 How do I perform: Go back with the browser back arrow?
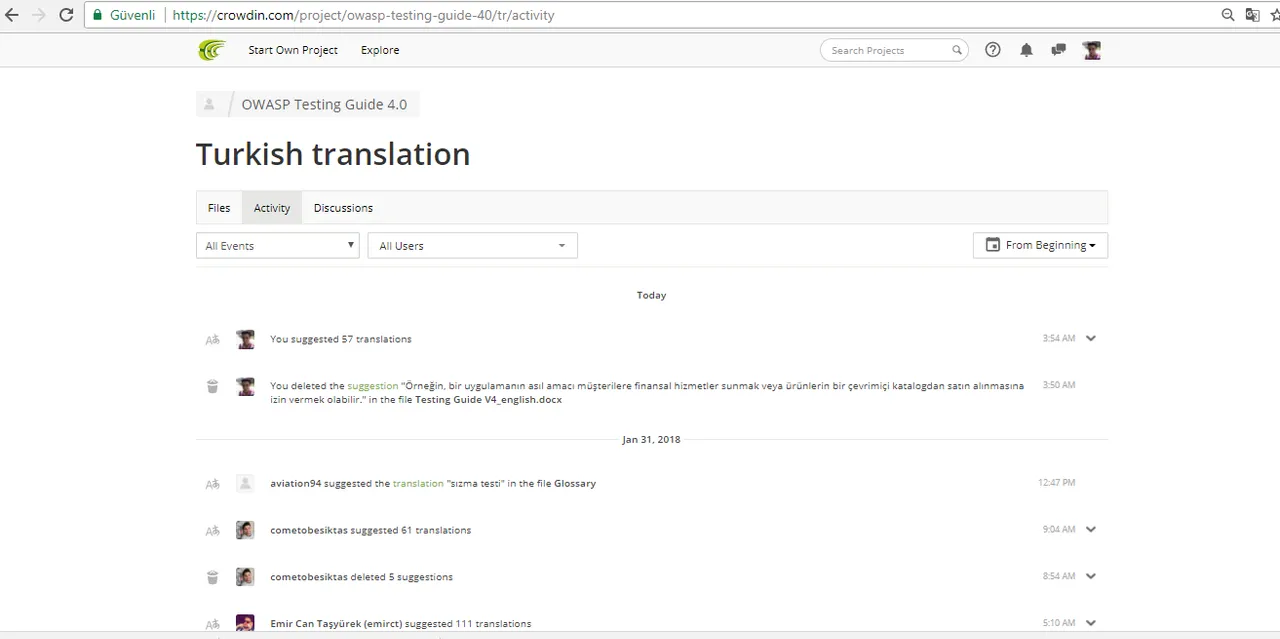pyautogui.click(x=12, y=15)
